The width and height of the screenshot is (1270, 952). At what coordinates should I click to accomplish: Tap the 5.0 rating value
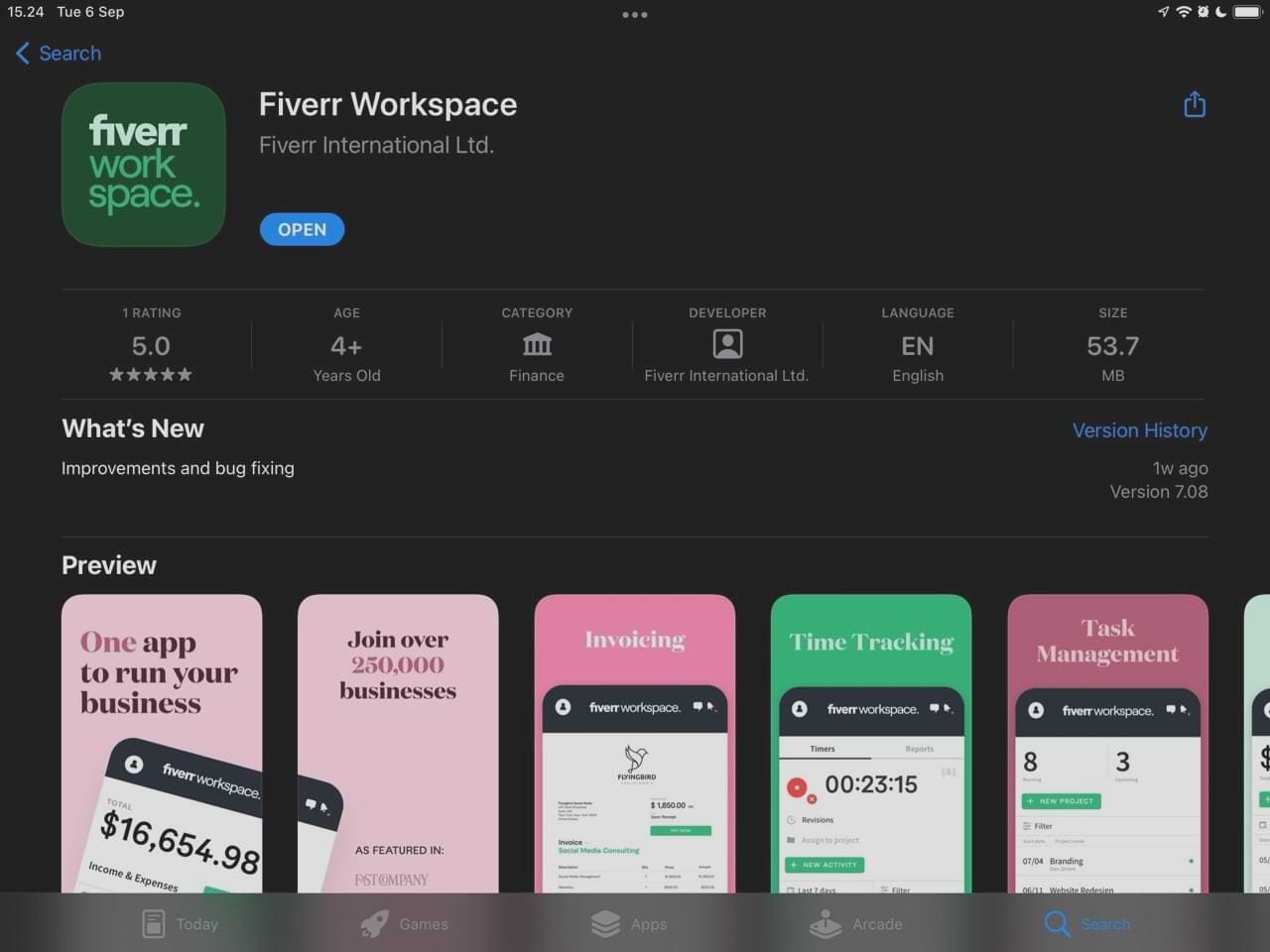point(151,346)
